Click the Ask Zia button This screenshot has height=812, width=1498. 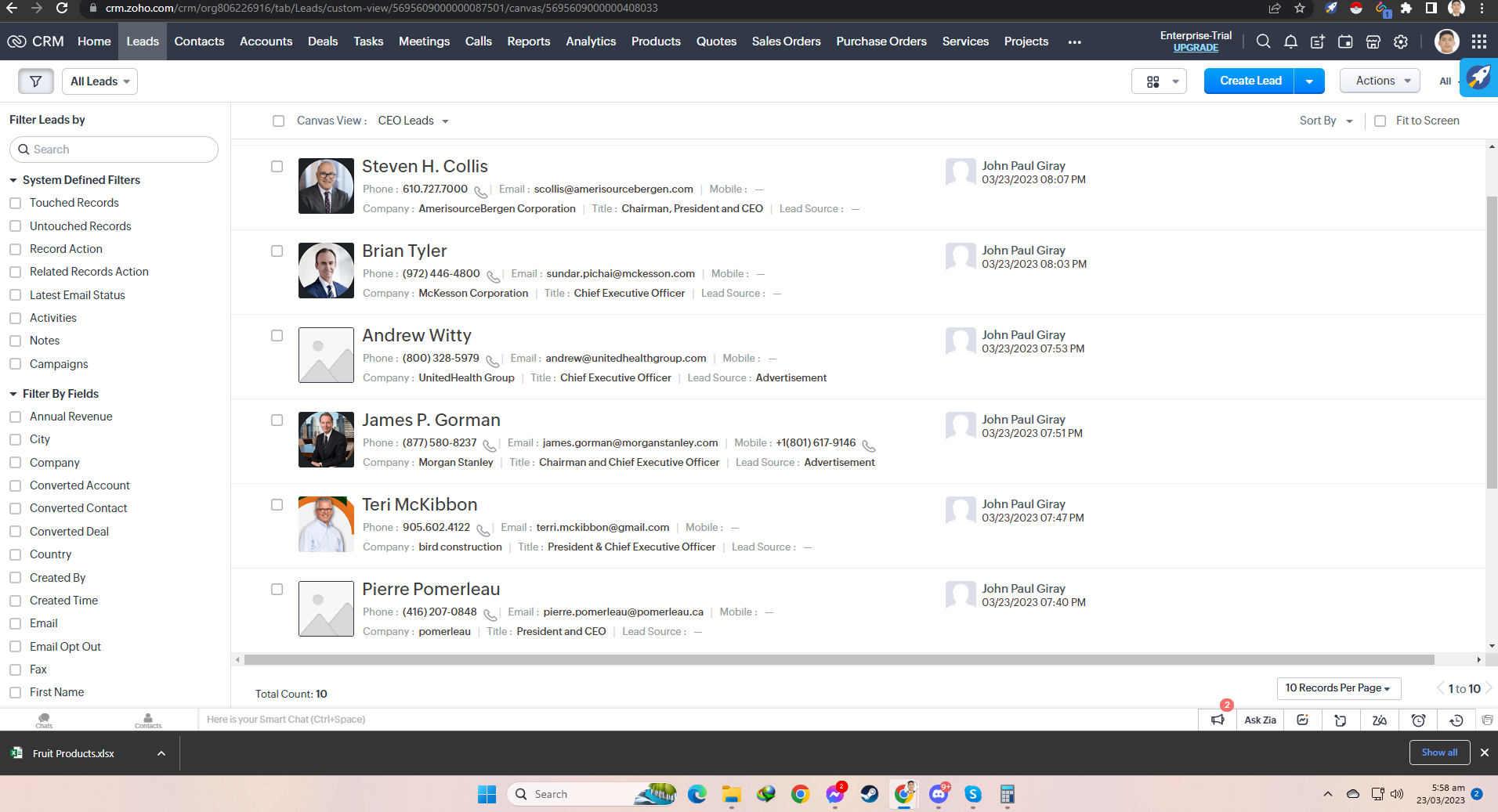(x=1260, y=720)
